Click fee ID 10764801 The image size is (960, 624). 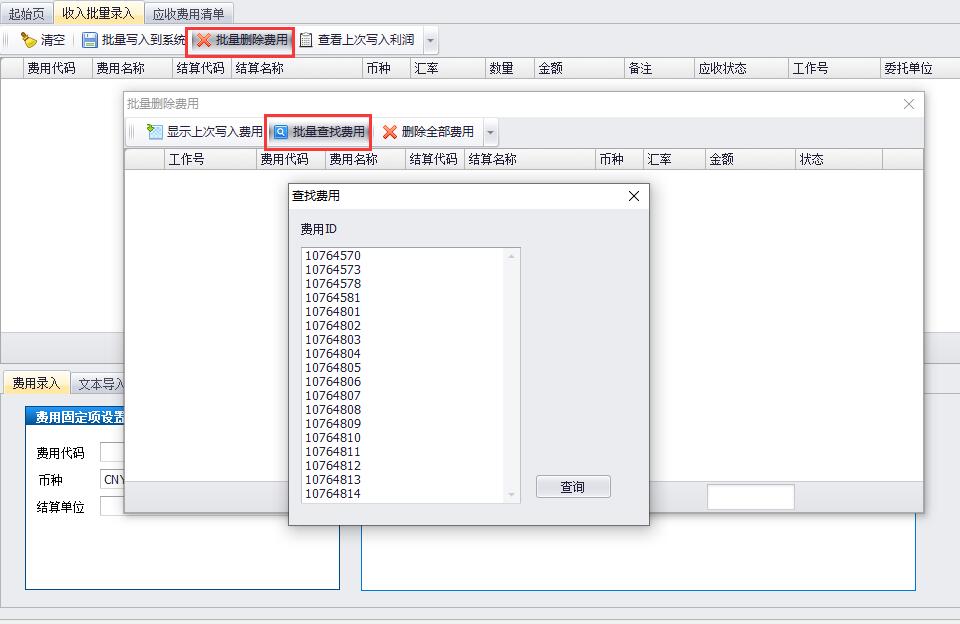[x=333, y=312]
